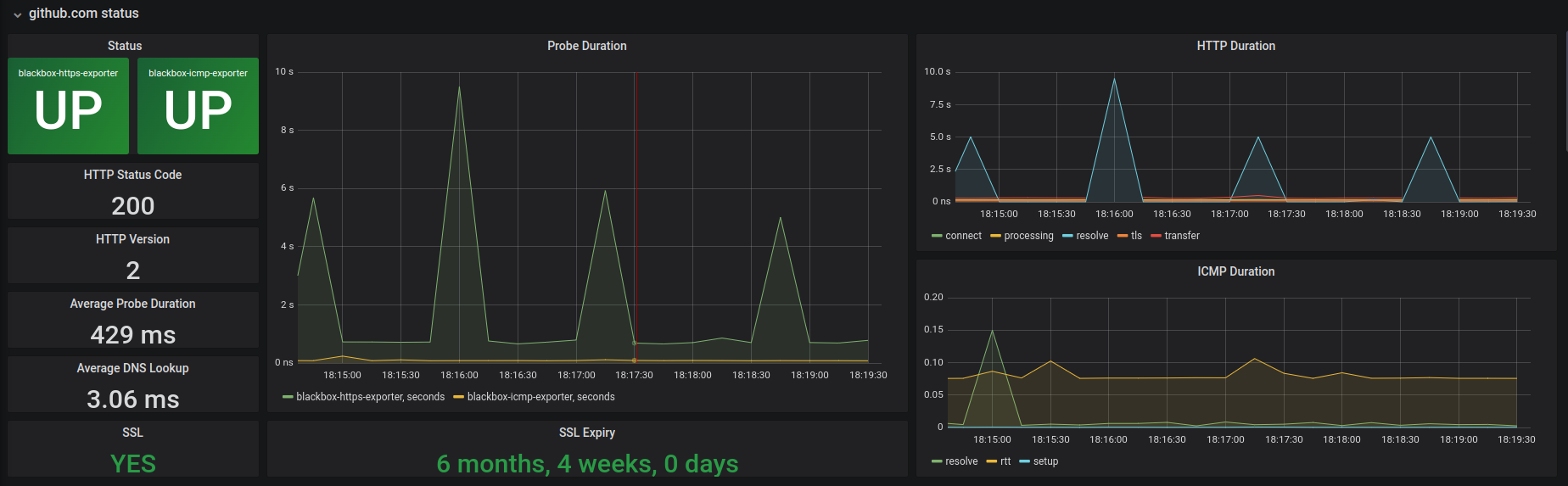Click the 10 s label on Probe Duration axis

coord(284,71)
